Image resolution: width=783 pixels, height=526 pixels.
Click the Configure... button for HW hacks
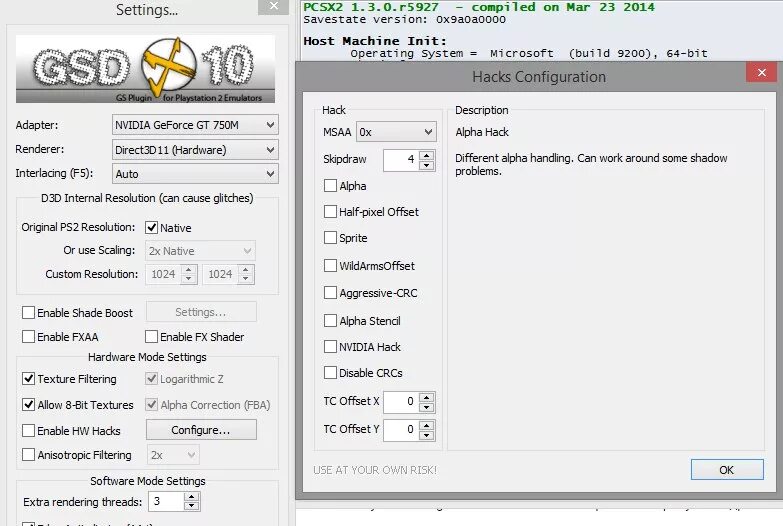coord(201,430)
